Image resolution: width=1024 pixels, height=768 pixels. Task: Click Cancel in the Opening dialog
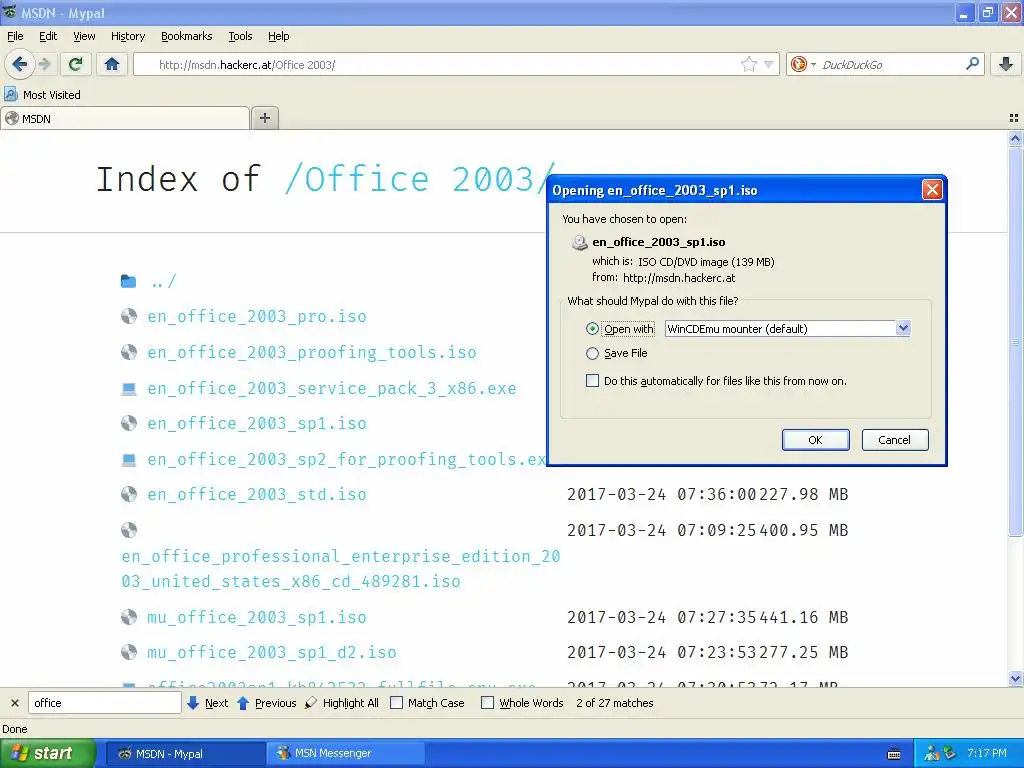click(x=894, y=440)
